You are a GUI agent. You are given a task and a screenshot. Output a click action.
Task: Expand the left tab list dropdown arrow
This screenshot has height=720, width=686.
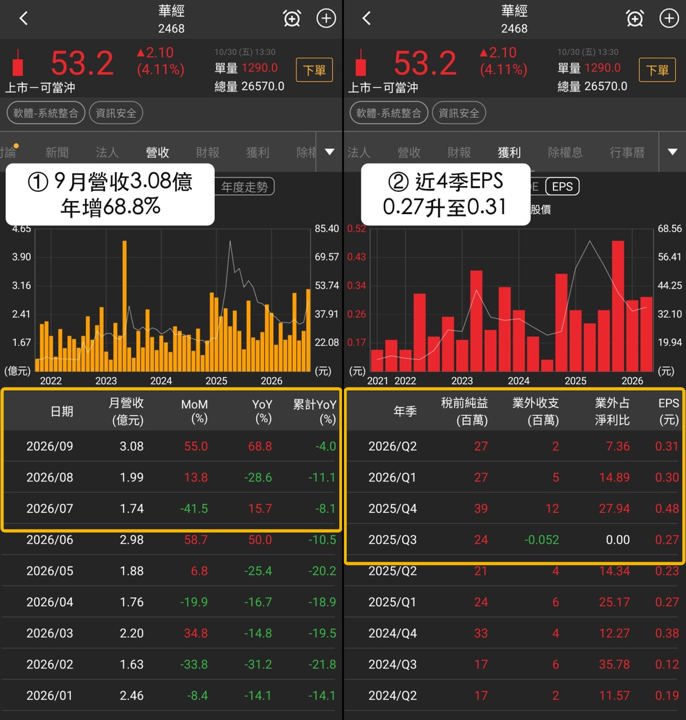click(330, 152)
